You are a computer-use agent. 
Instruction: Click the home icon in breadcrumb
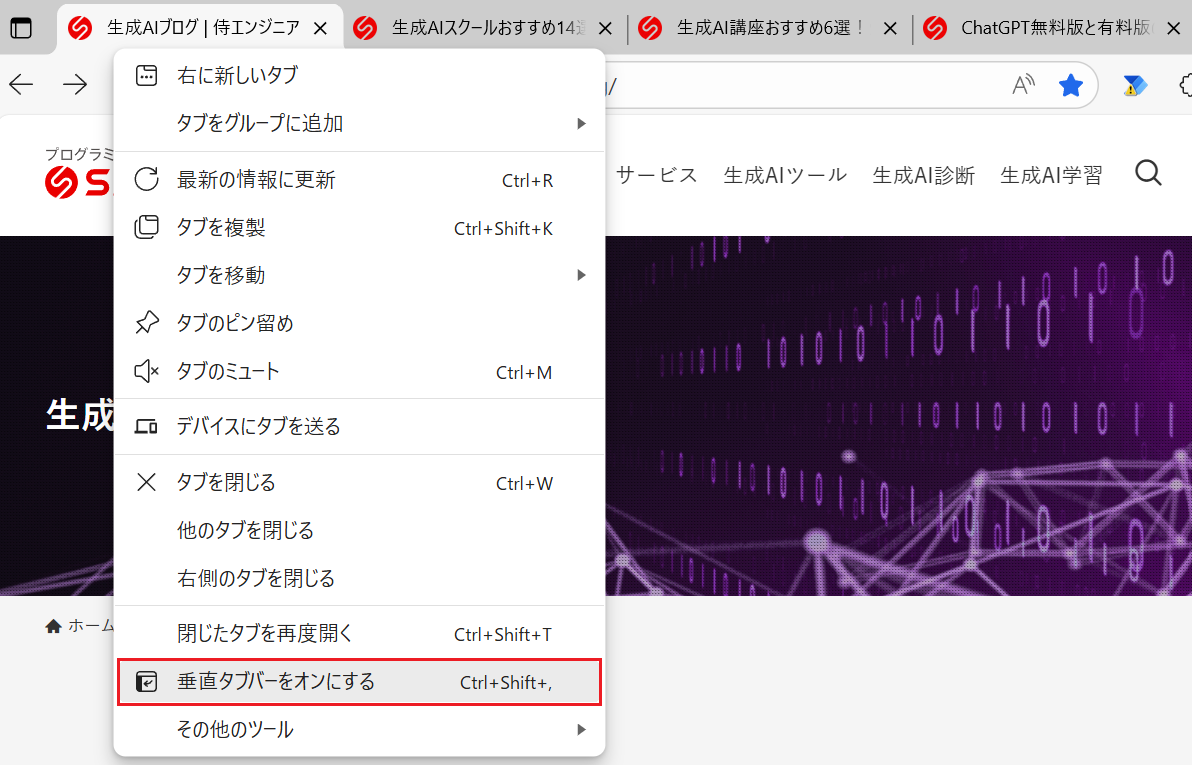[53, 626]
